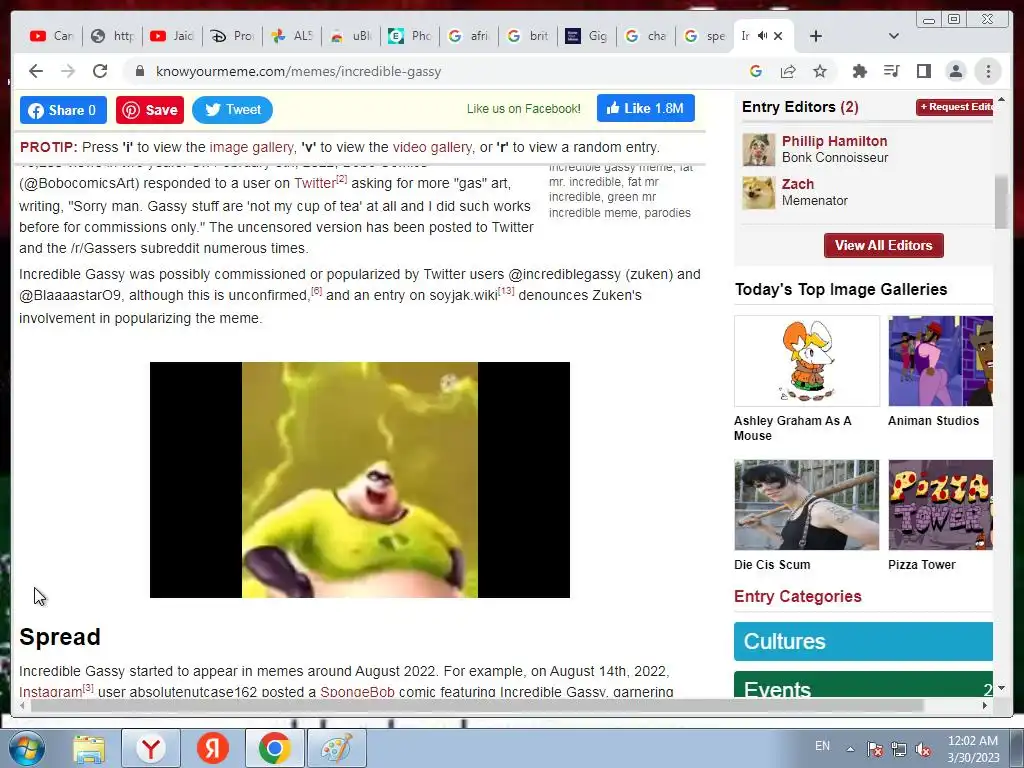Open the Instagram link in the Spread section
1024x768 pixels.
[51, 692]
